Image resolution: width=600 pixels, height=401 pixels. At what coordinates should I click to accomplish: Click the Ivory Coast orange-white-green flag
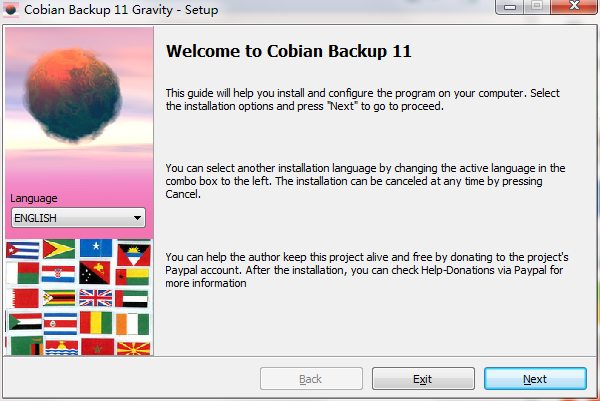click(x=133, y=324)
